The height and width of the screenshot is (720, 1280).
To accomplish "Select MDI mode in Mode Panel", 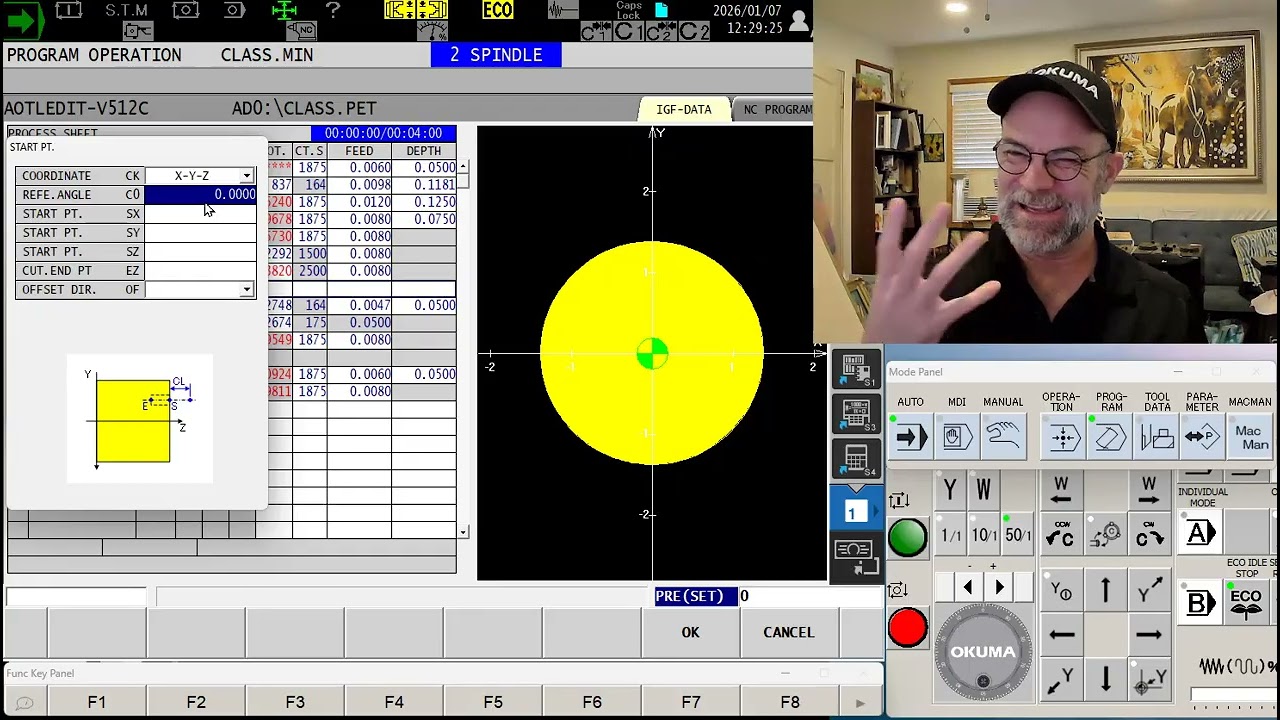I will [957, 437].
